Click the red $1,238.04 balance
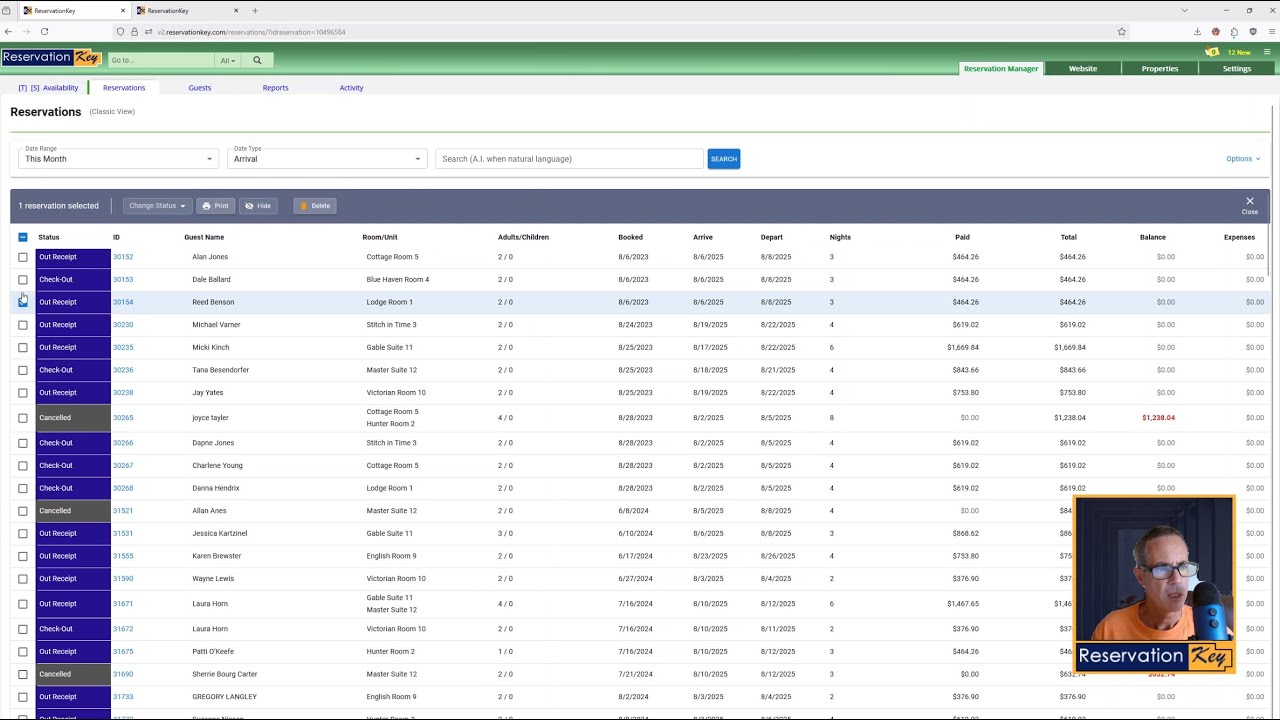Image resolution: width=1280 pixels, height=720 pixels. pos(1158,418)
